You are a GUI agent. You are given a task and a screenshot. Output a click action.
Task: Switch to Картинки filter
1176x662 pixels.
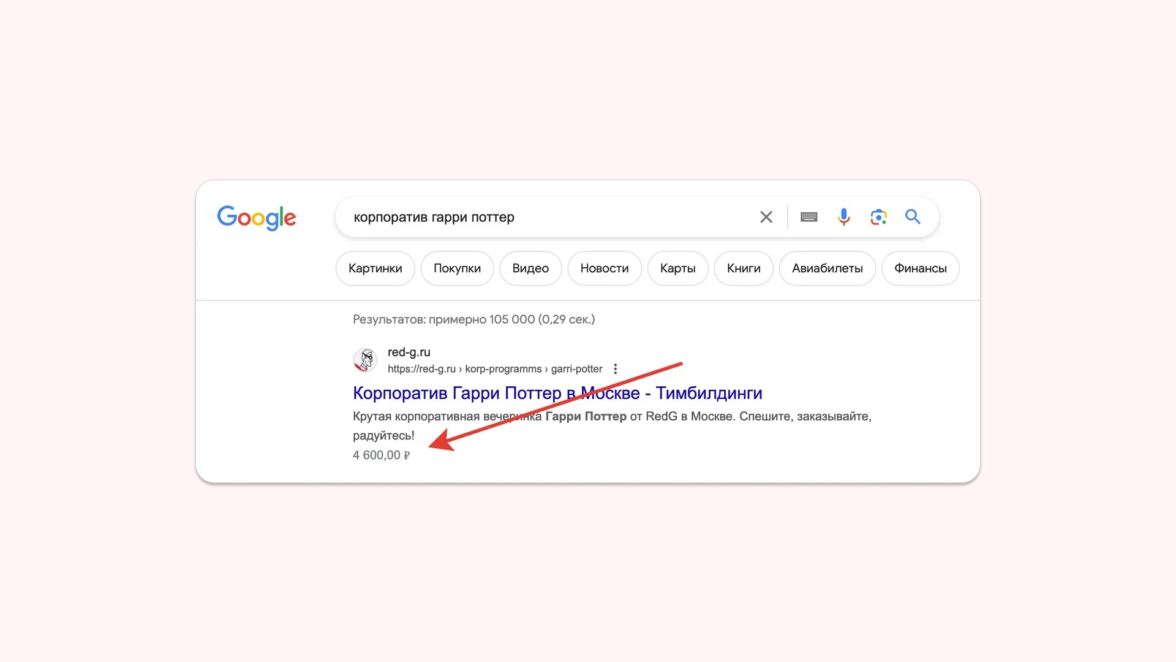[375, 268]
